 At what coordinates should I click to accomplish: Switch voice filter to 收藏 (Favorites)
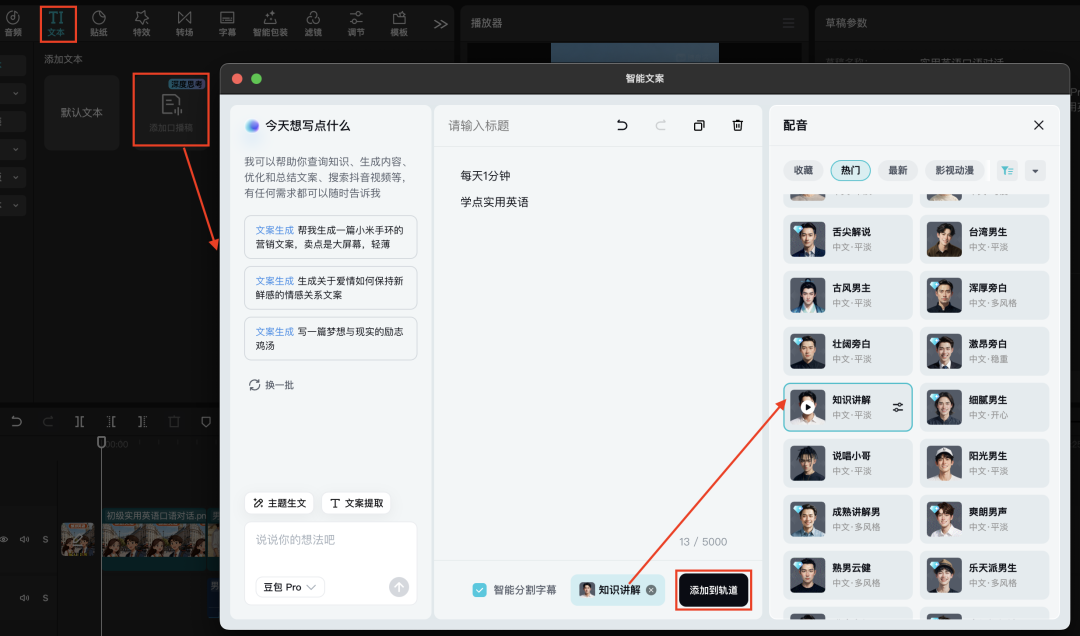803,170
